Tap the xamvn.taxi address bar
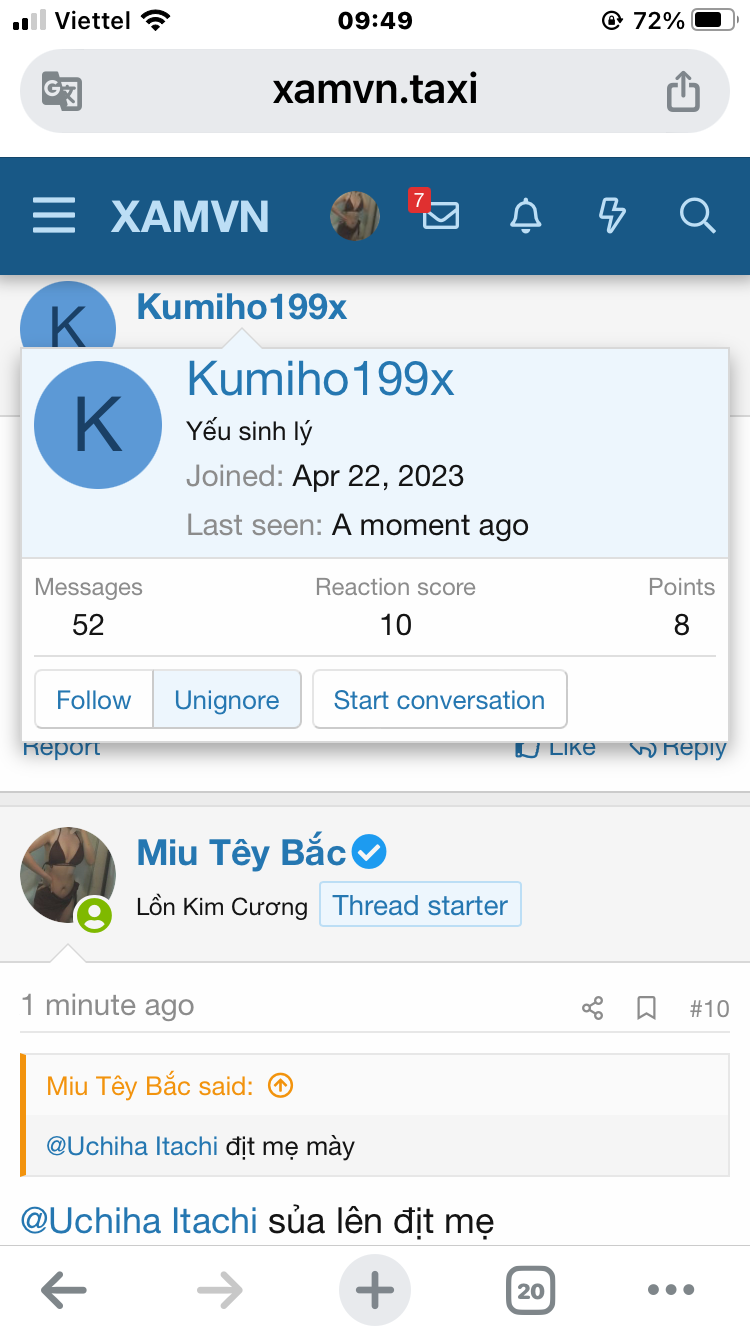Image resolution: width=750 pixels, height=1334 pixels. coord(375,92)
